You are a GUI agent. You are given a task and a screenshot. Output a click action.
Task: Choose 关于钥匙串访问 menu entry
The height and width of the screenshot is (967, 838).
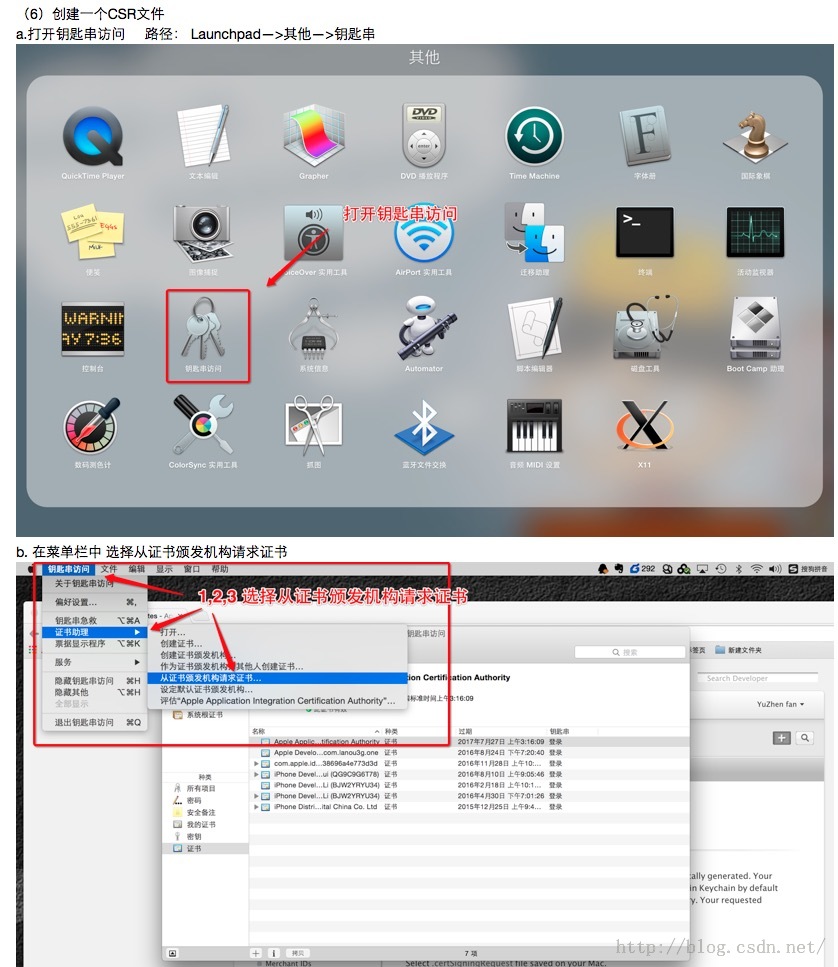coord(94,583)
